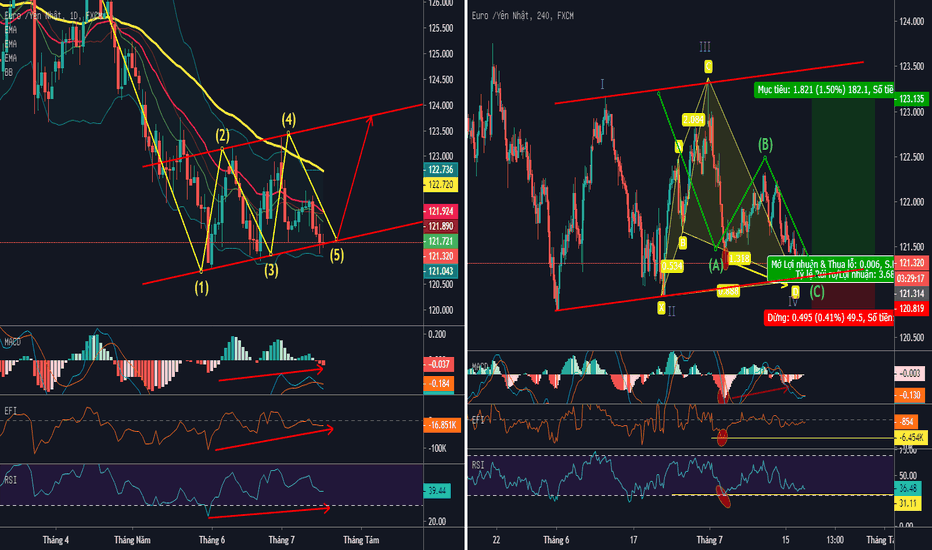Click the 'Mở Lợi nhuận & Thua lỗ' position label
This screenshot has width=932, height=550.
[x=831, y=269]
